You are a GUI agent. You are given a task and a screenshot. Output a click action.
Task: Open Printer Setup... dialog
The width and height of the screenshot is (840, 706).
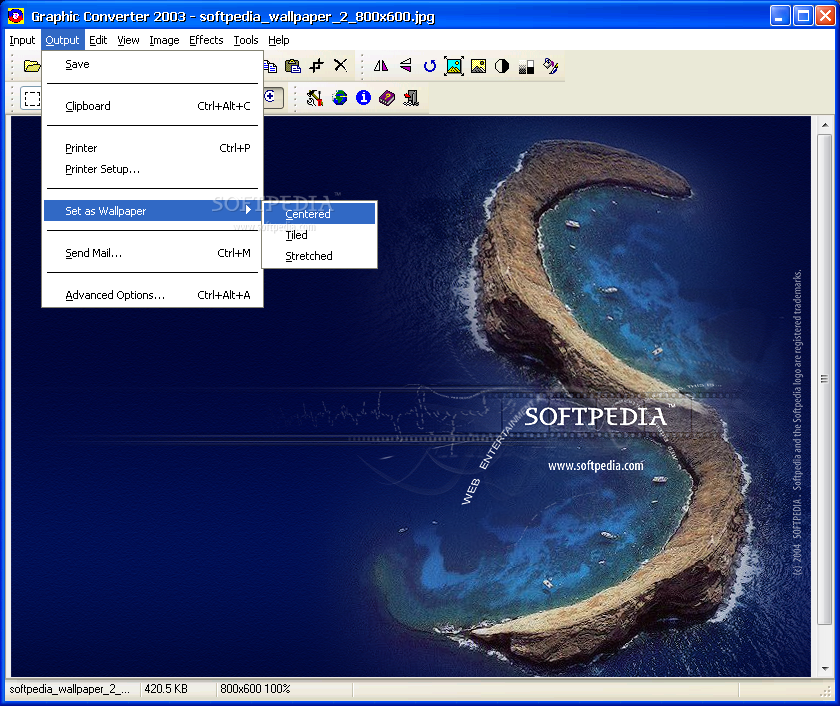pos(153,169)
